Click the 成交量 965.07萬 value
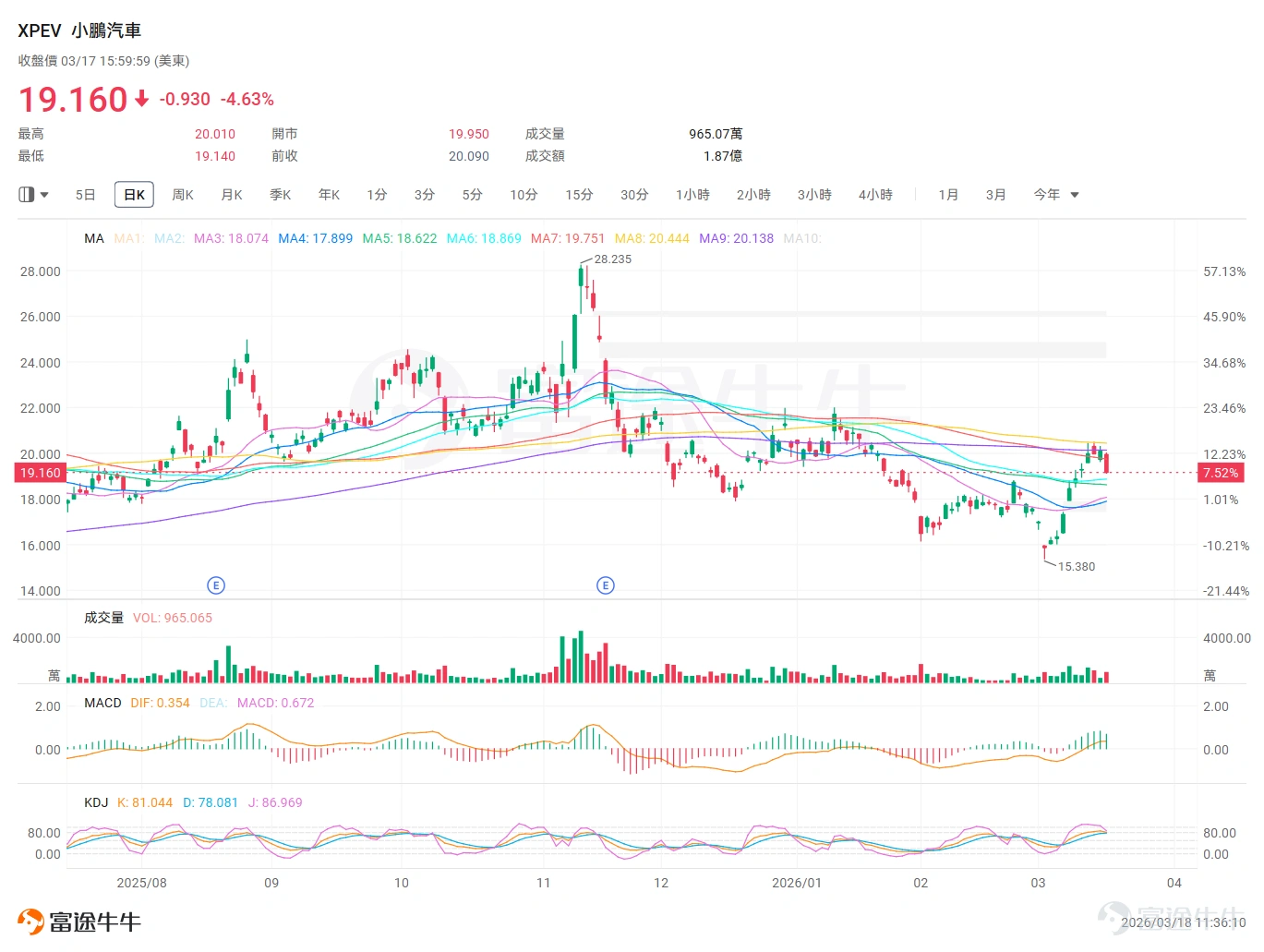Screen dimensions: 1264x952 pyautogui.click(x=716, y=134)
